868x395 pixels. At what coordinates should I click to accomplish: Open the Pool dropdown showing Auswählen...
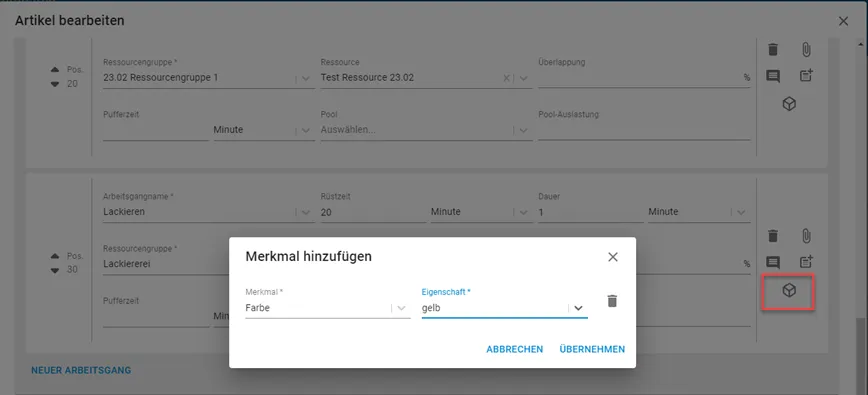click(523, 131)
